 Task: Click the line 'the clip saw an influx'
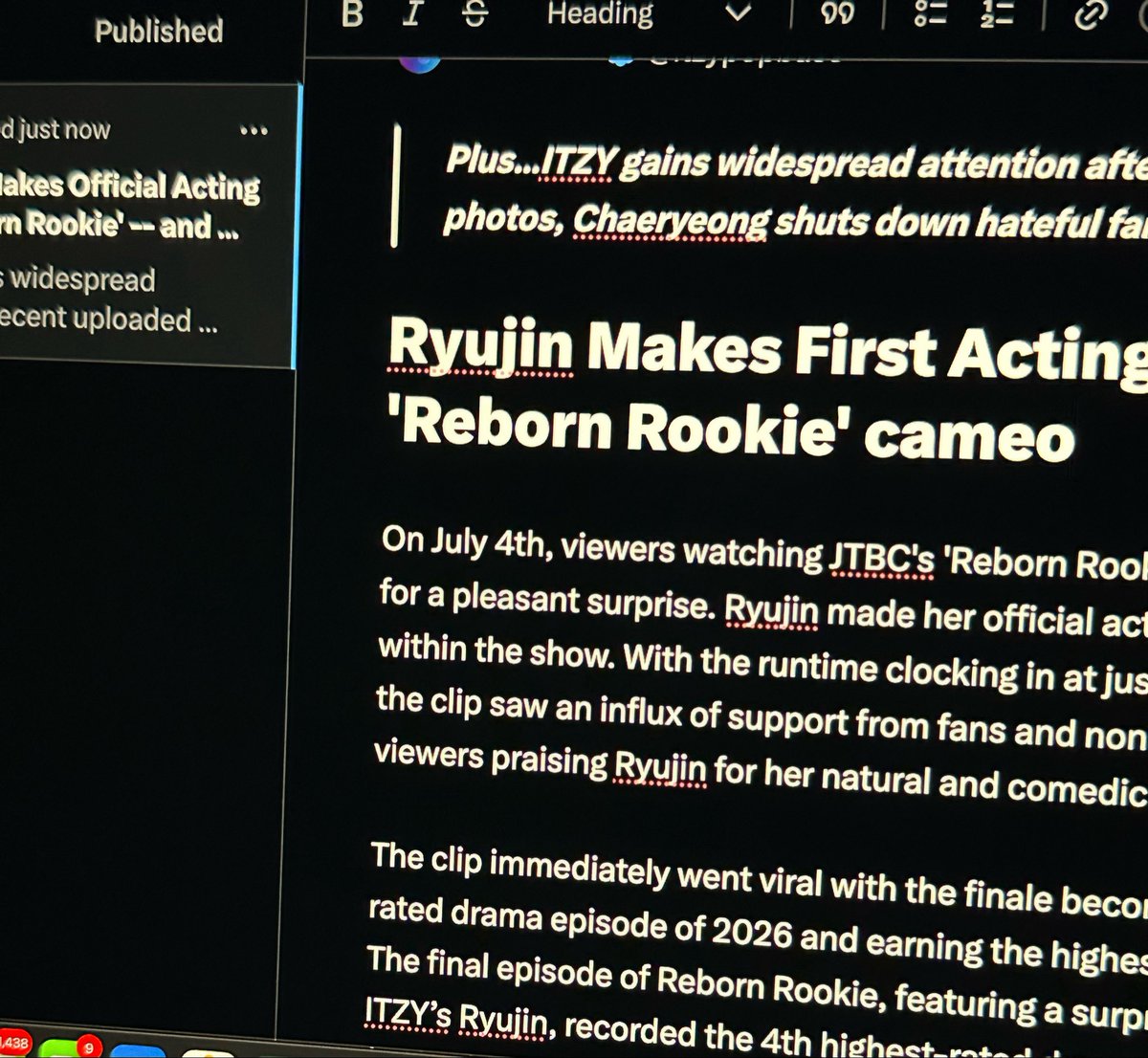coord(761,717)
